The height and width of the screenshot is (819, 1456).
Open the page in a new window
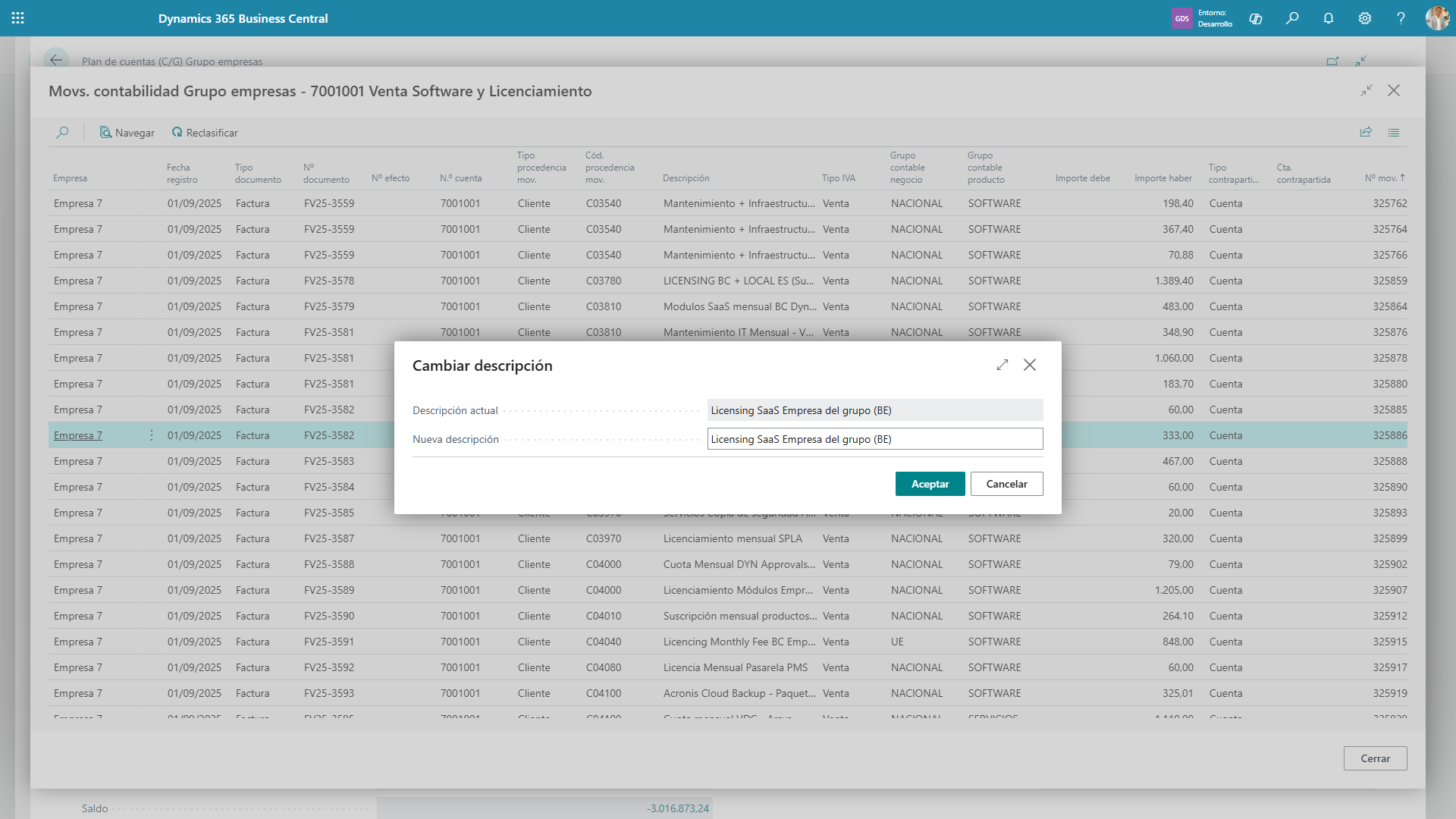tap(1332, 61)
